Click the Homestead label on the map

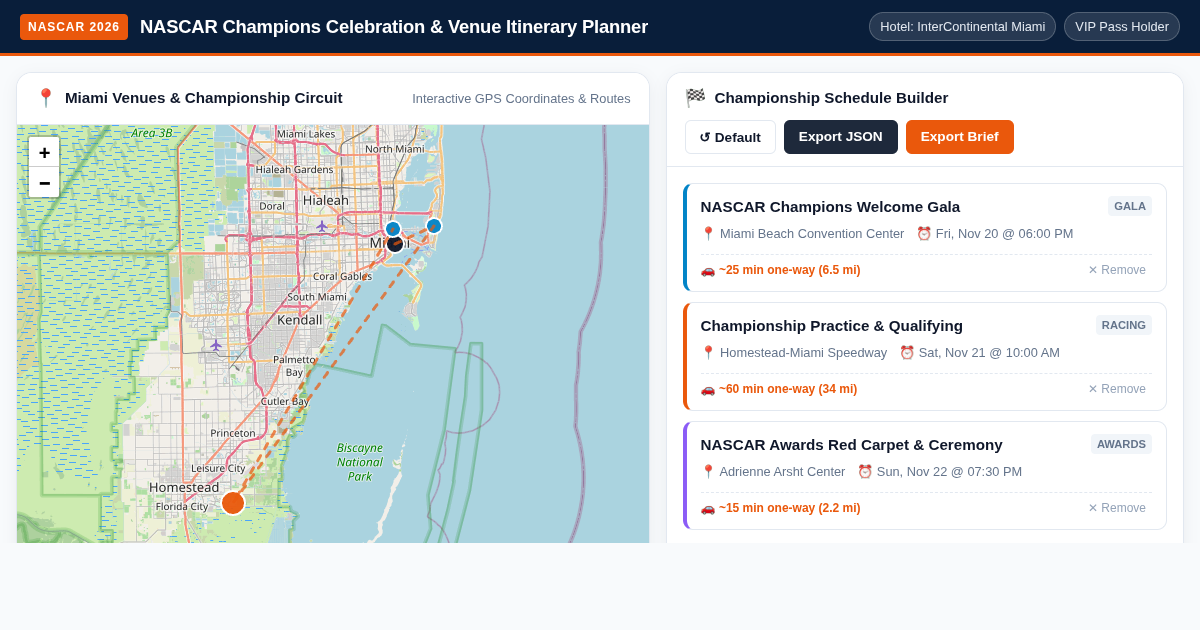184,487
